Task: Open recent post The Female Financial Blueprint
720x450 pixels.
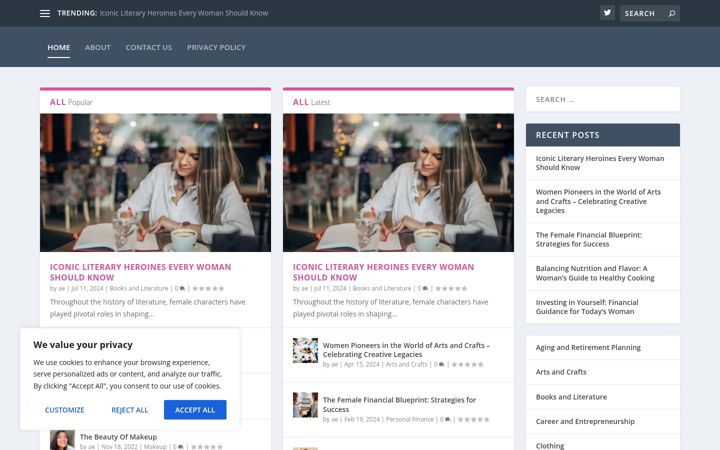Action: tap(589, 239)
